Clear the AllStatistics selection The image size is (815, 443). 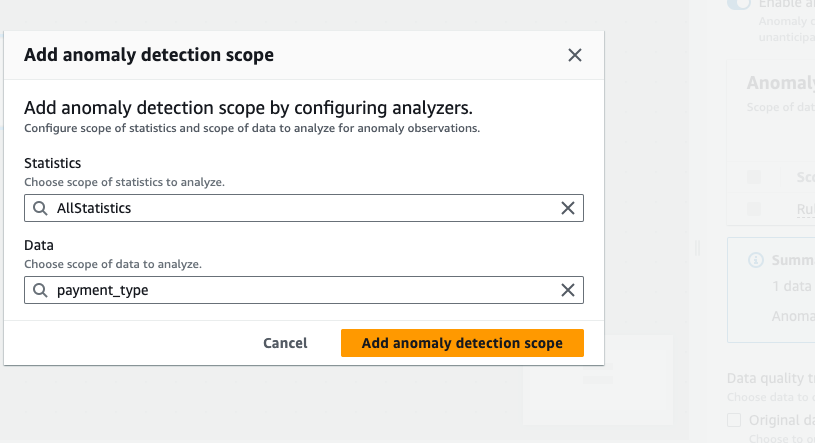567,208
